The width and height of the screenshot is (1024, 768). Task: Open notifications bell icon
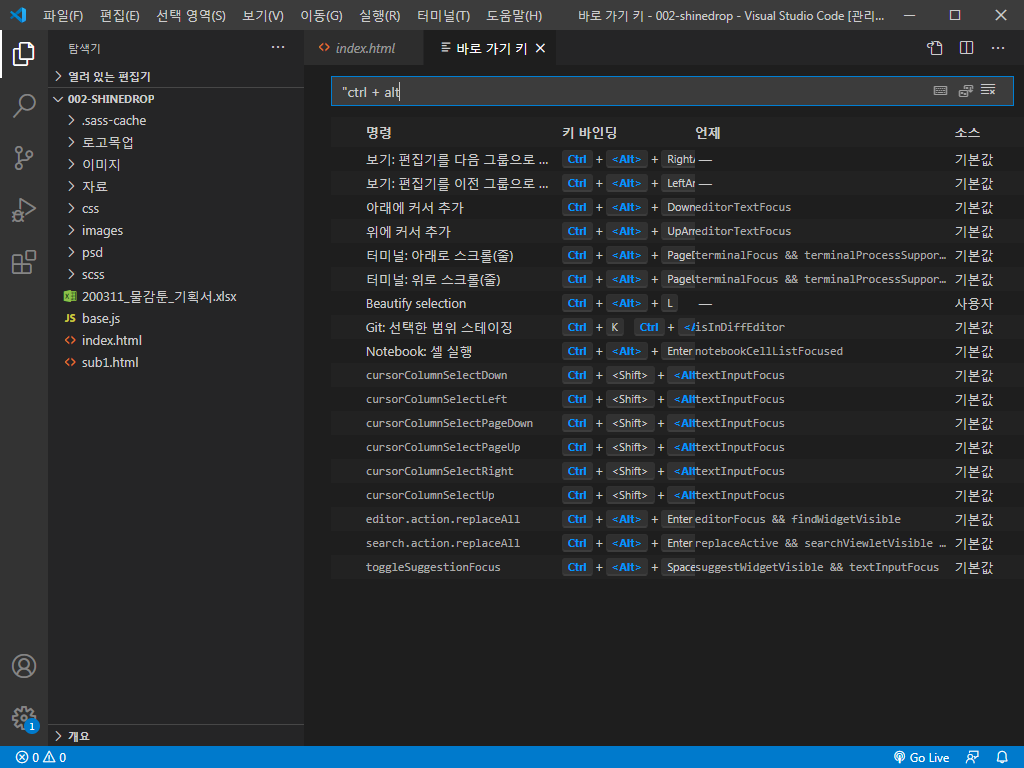[x=1002, y=758]
